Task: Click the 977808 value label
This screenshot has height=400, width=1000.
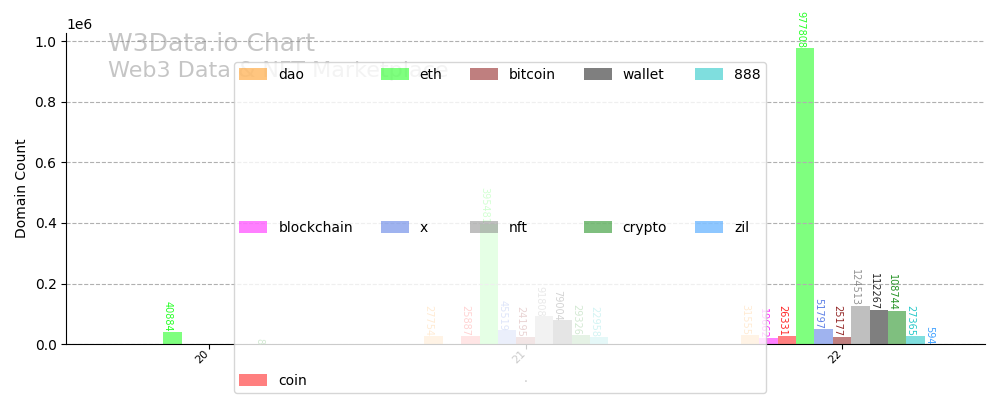Action: coord(801,29)
